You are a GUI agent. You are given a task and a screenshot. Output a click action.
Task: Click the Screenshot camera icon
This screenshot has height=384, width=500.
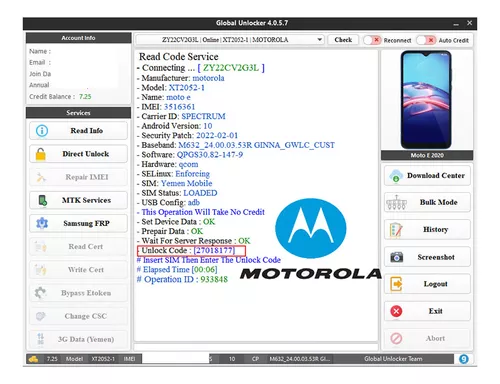[396, 257]
